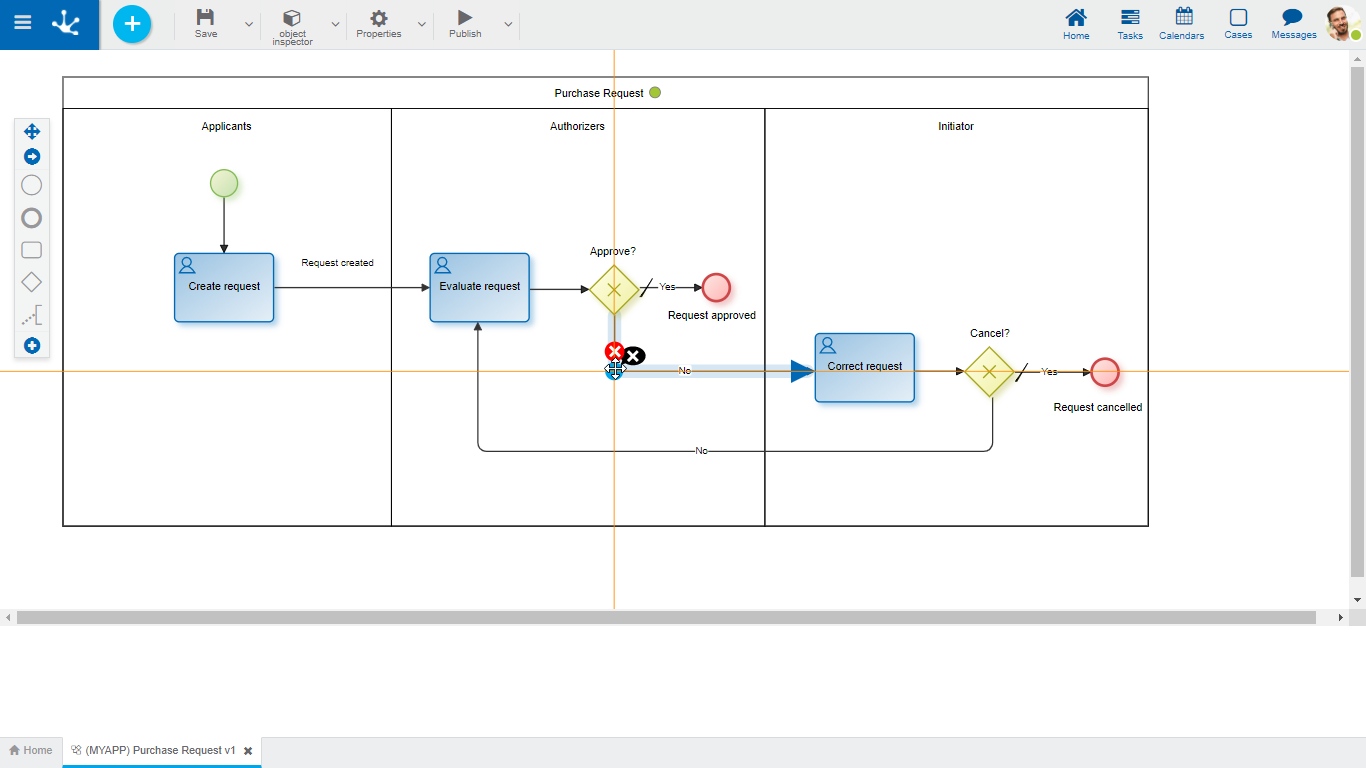Open the hamburger main menu
1366x768 pixels.
pyautogui.click(x=22, y=23)
